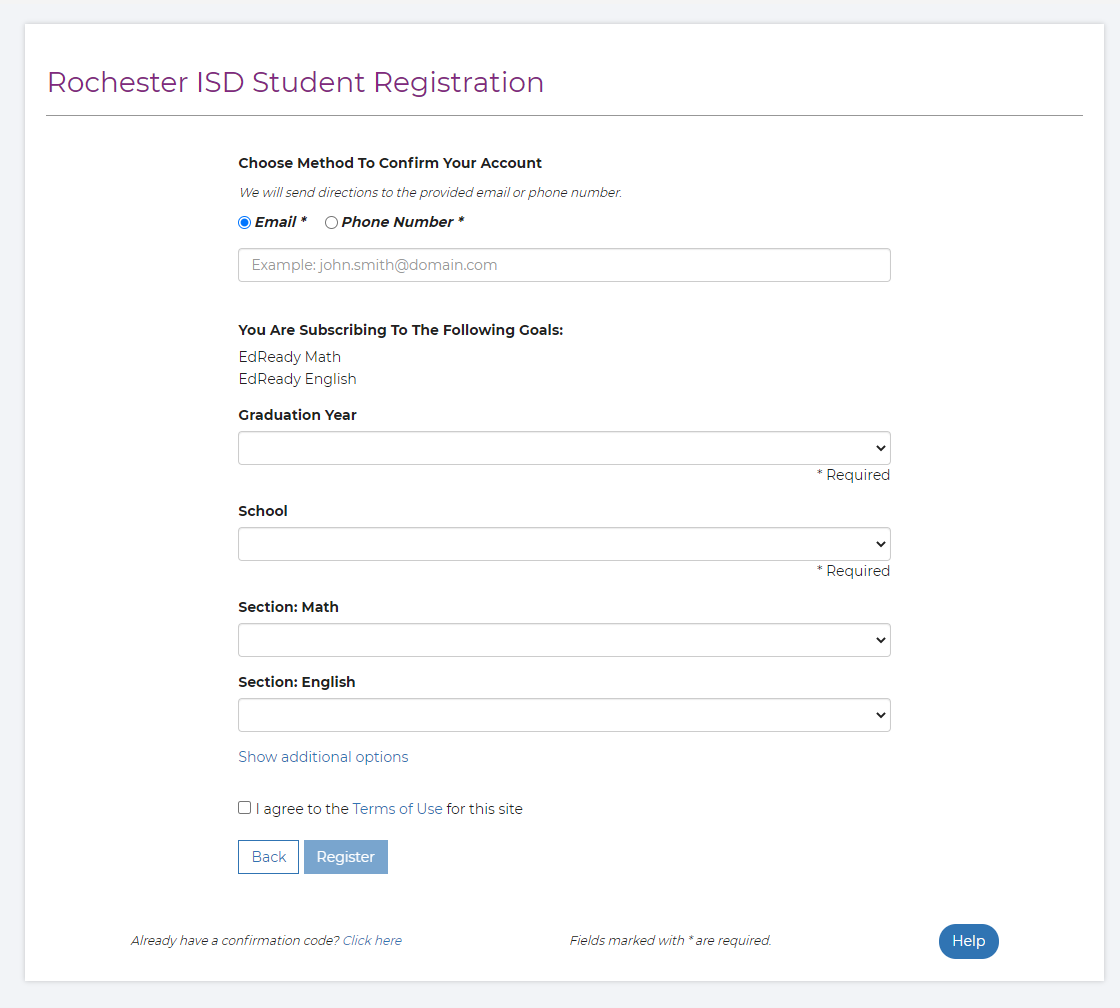Screen dimensions: 1120x1008
Task: Click Show additional options link
Action: (324, 757)
